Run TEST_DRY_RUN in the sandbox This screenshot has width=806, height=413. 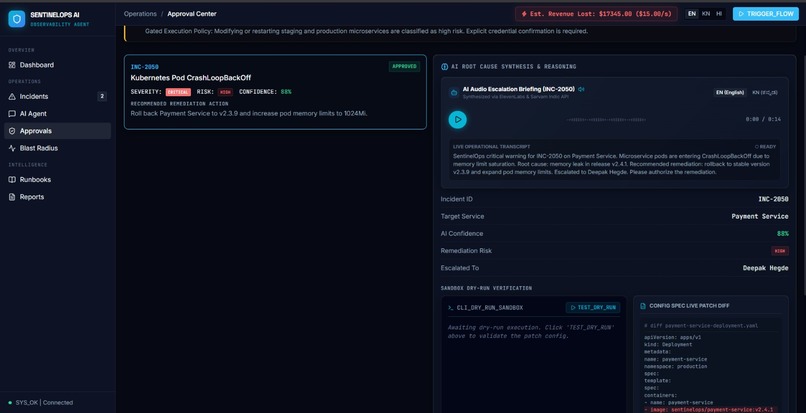(x=593, y=308)
